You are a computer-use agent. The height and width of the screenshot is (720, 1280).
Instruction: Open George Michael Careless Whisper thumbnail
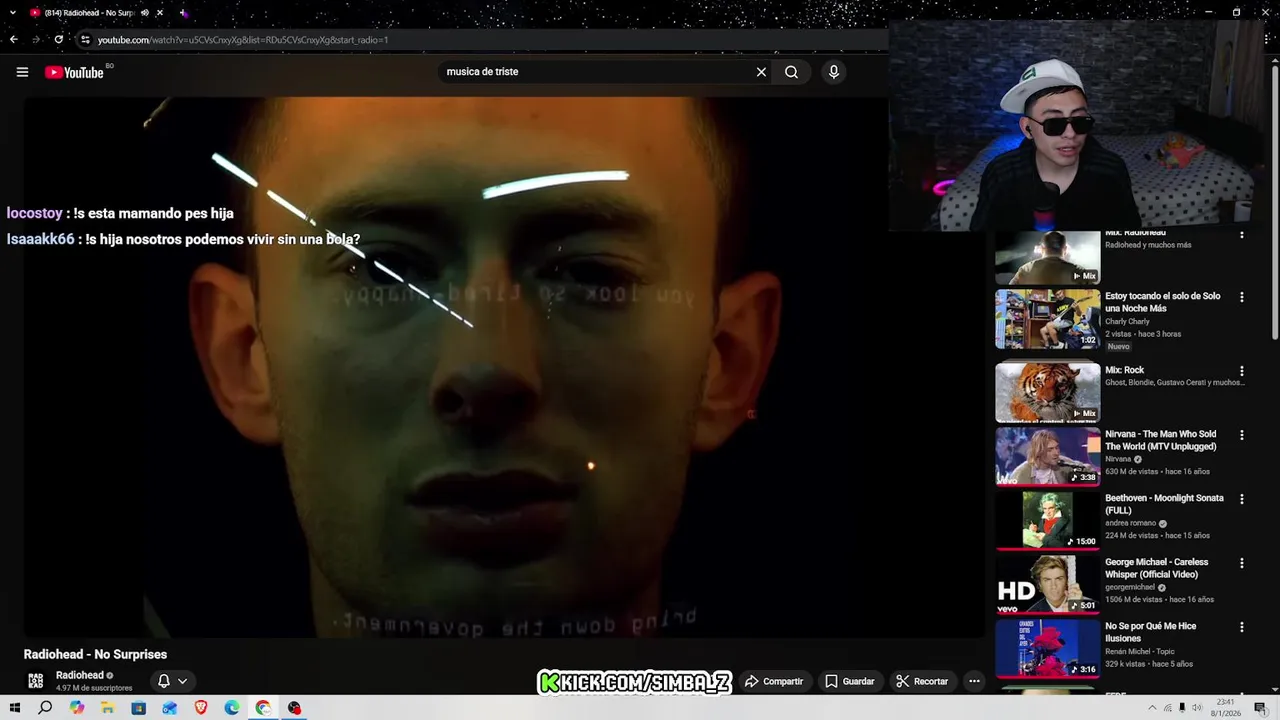[x=1047, y=584]
